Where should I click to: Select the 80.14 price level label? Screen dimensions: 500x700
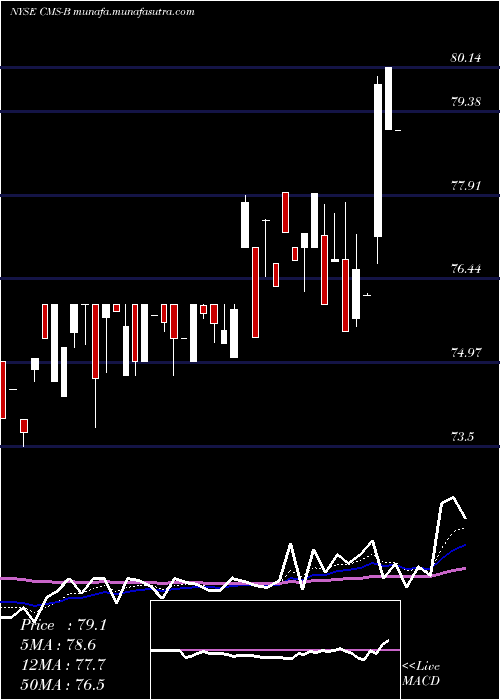pyautogui.click(x=466, y=58)
